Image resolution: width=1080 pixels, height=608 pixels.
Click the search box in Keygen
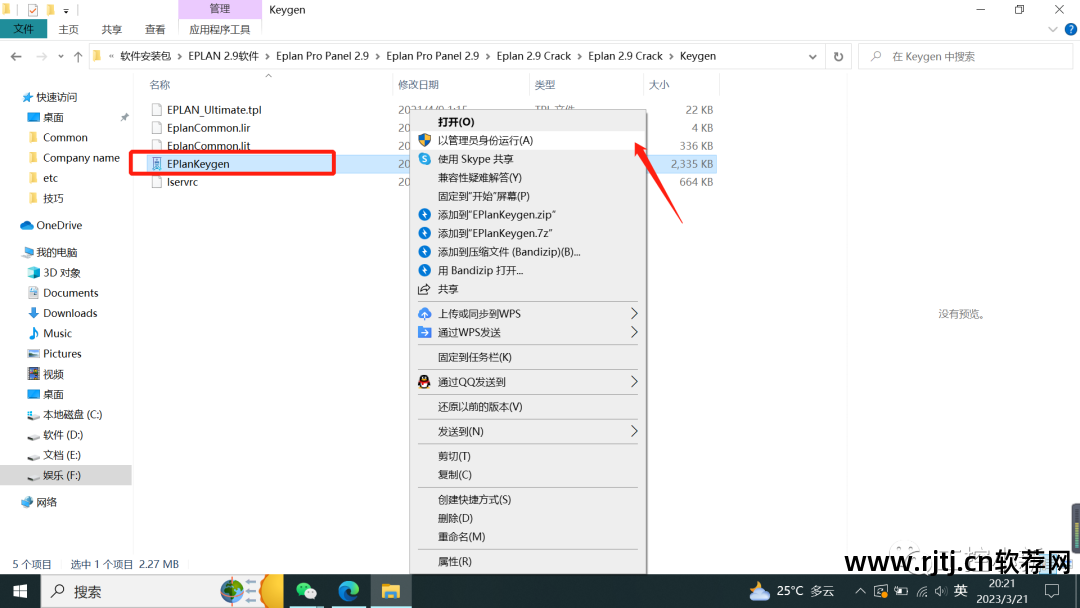pos(965,56)
